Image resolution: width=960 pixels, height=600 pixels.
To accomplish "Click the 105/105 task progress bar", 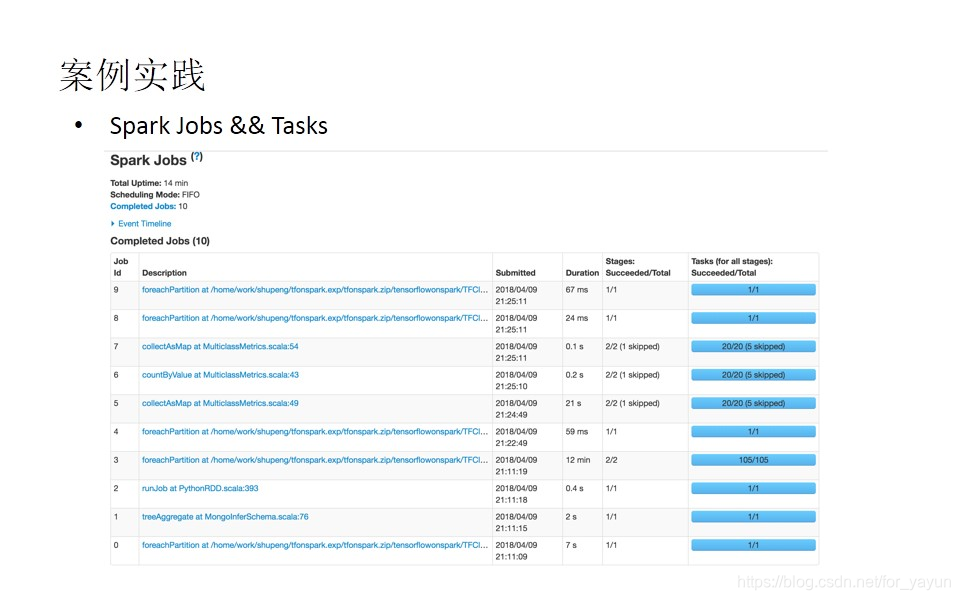I will point(753,460).
